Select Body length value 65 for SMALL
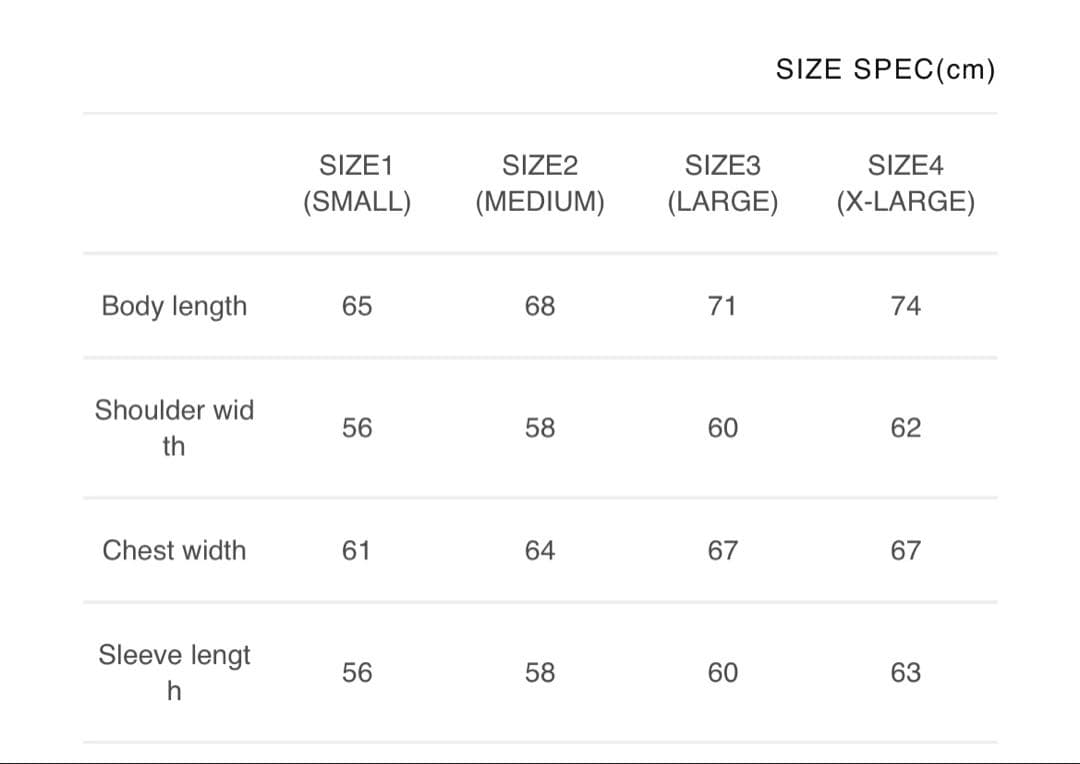The height and width of the screenshot is (764, 1080). (356, 306)
